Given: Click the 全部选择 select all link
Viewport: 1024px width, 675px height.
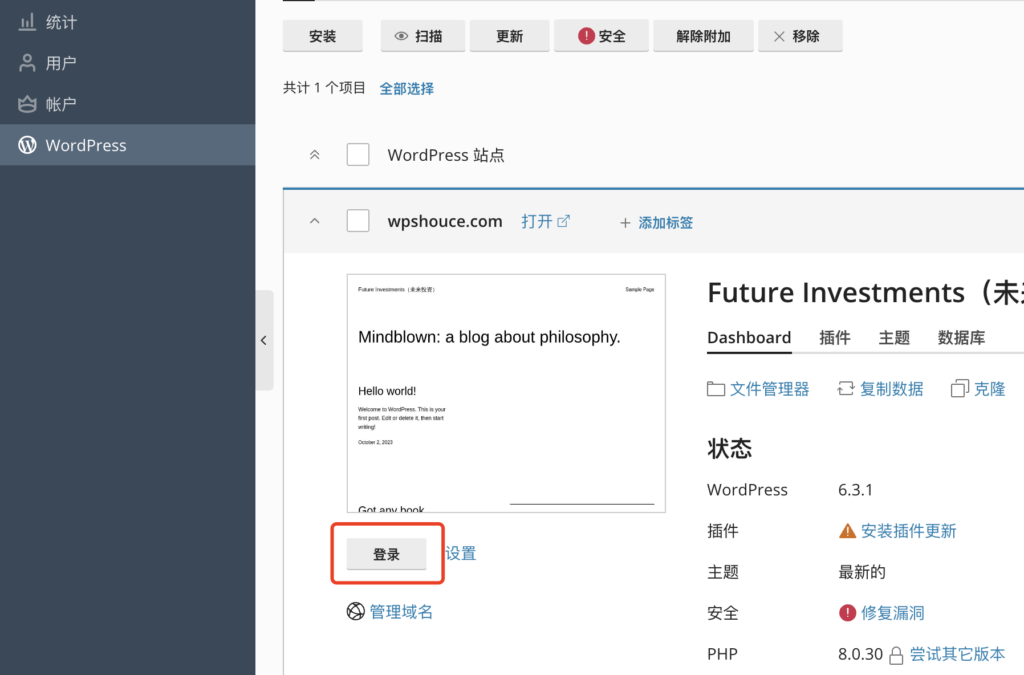Looking at the screenshot, I should point(406,89).
